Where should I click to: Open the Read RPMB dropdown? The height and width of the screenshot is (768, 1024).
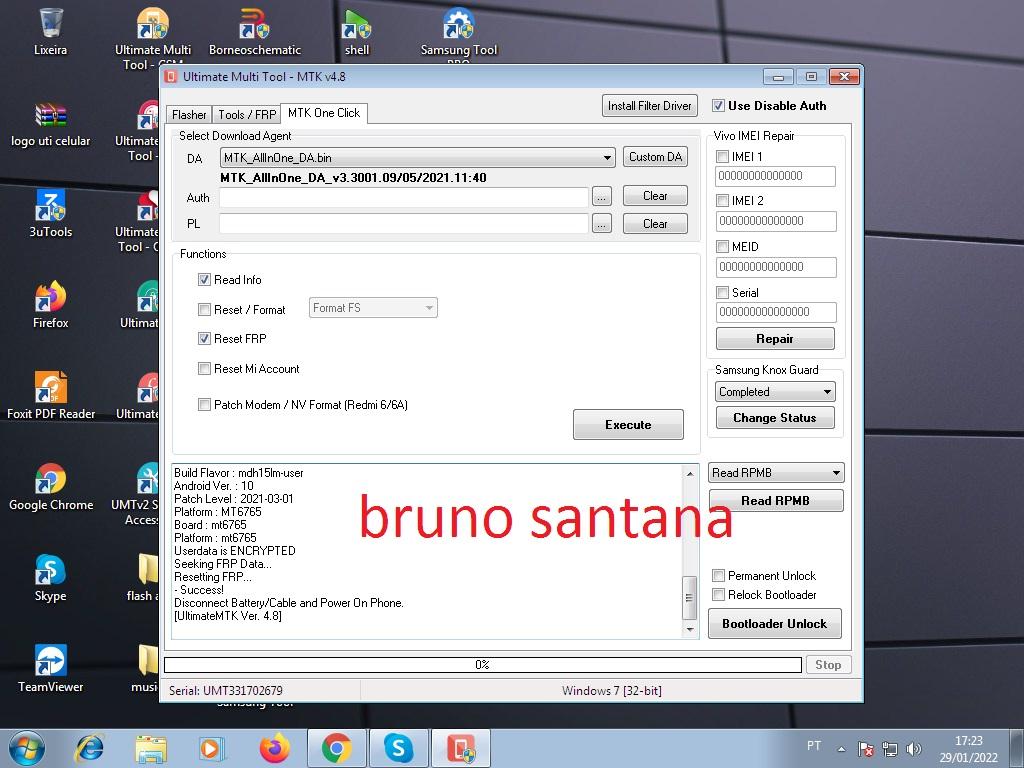click(x=776, y=473)
